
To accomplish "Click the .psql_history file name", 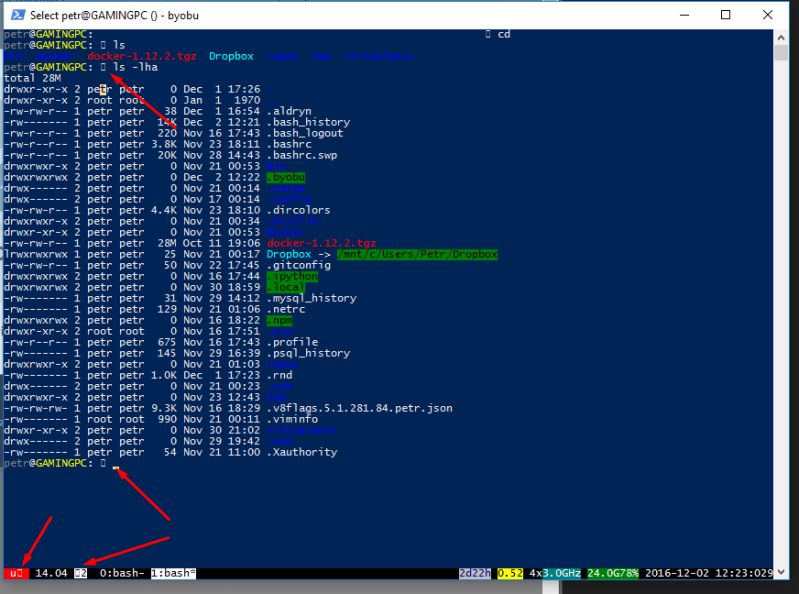I will tap(308, 353).
